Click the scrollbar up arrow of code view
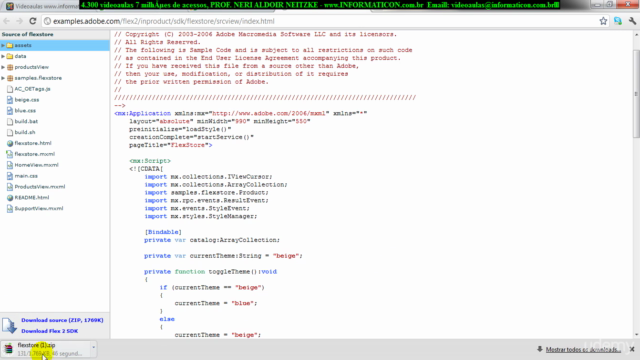The image size is (640, 360). tap(636, 35)
